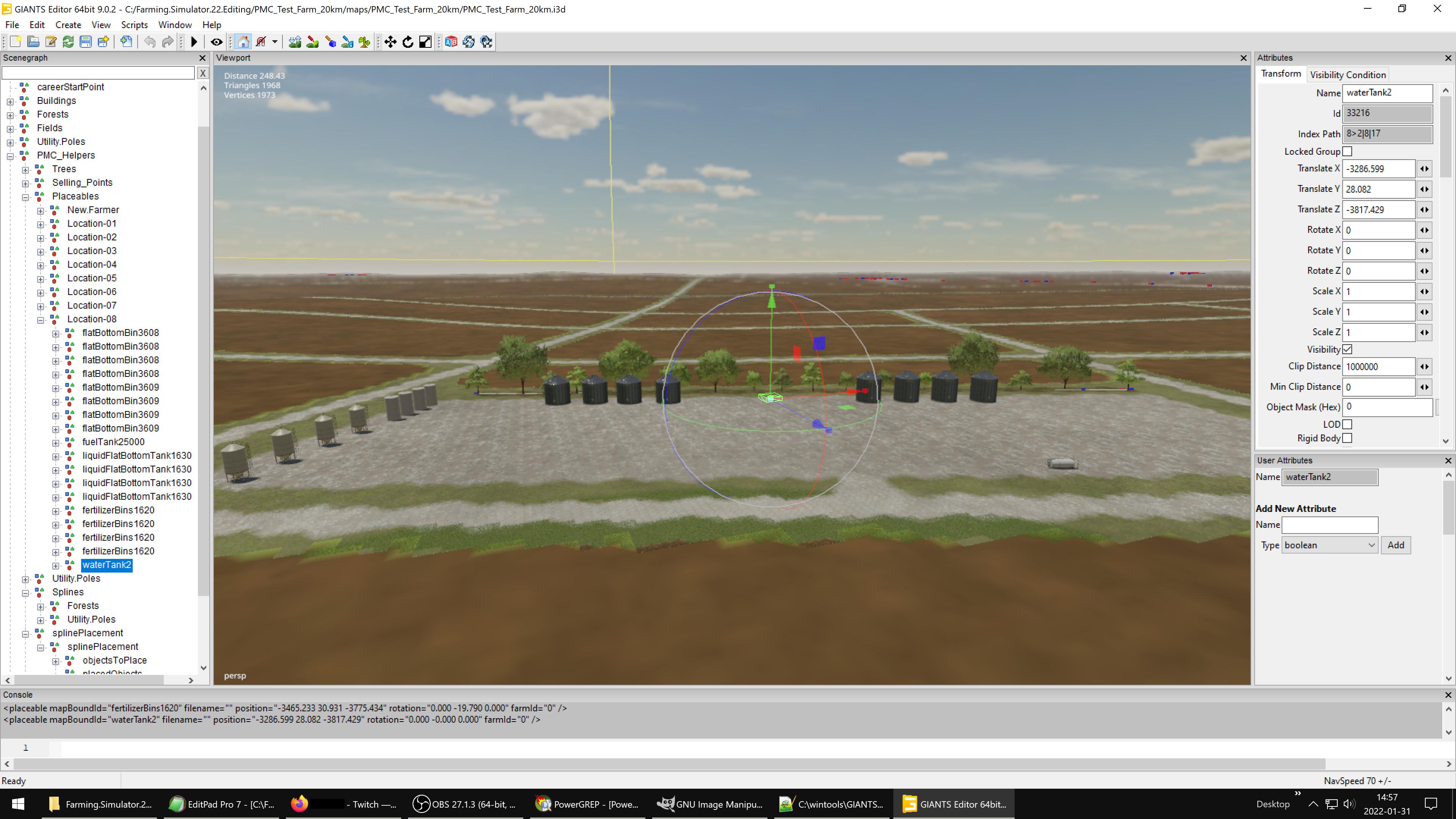
Task: Collapse the Placeables node
Action: [x=25, y=197]
